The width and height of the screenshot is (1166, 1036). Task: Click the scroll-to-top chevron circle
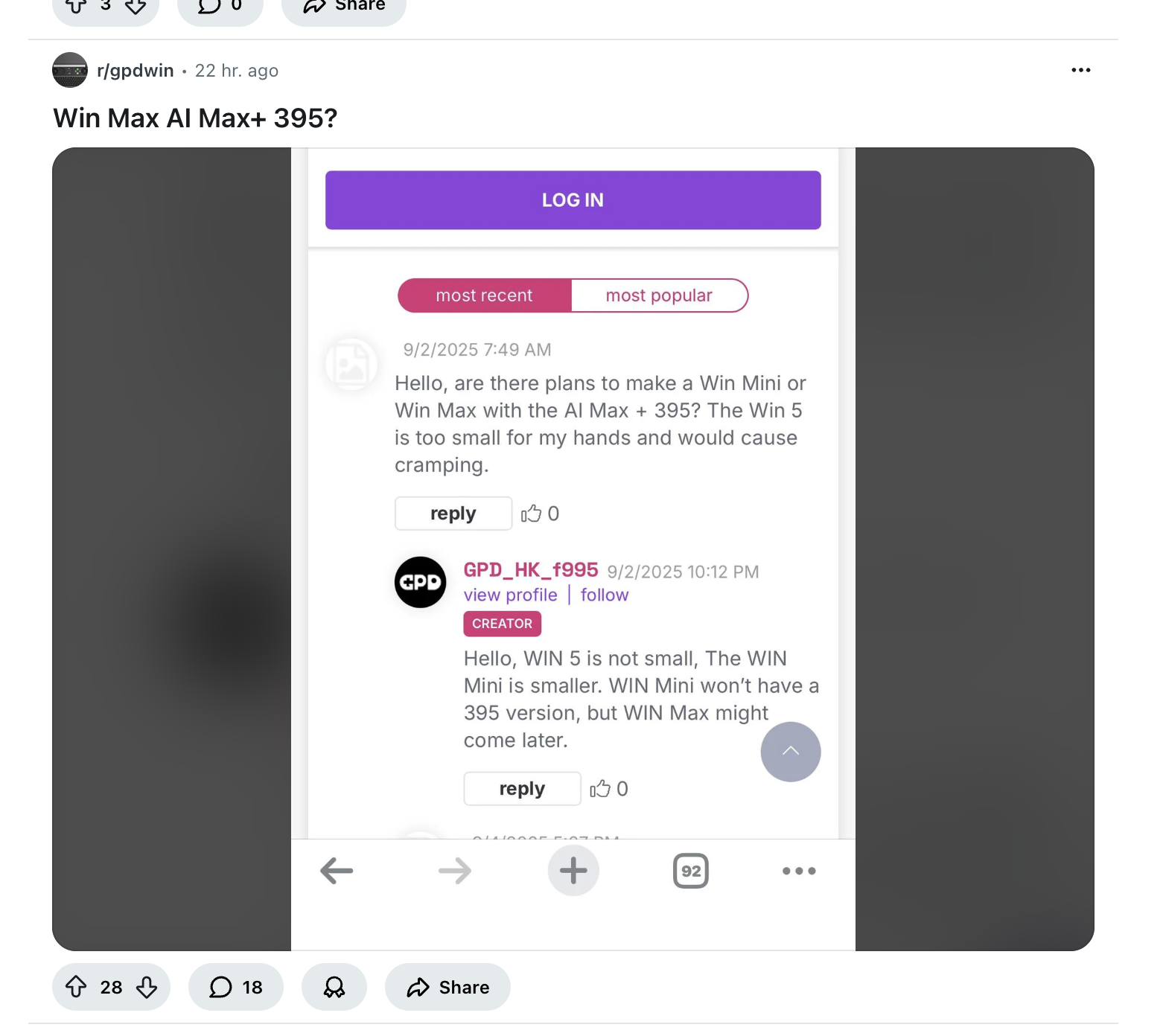[x=790, y=752]
